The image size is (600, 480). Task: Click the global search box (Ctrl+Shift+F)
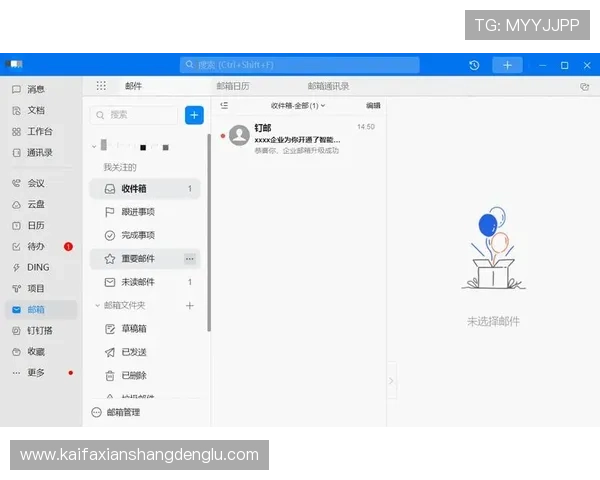pos(300,65)
